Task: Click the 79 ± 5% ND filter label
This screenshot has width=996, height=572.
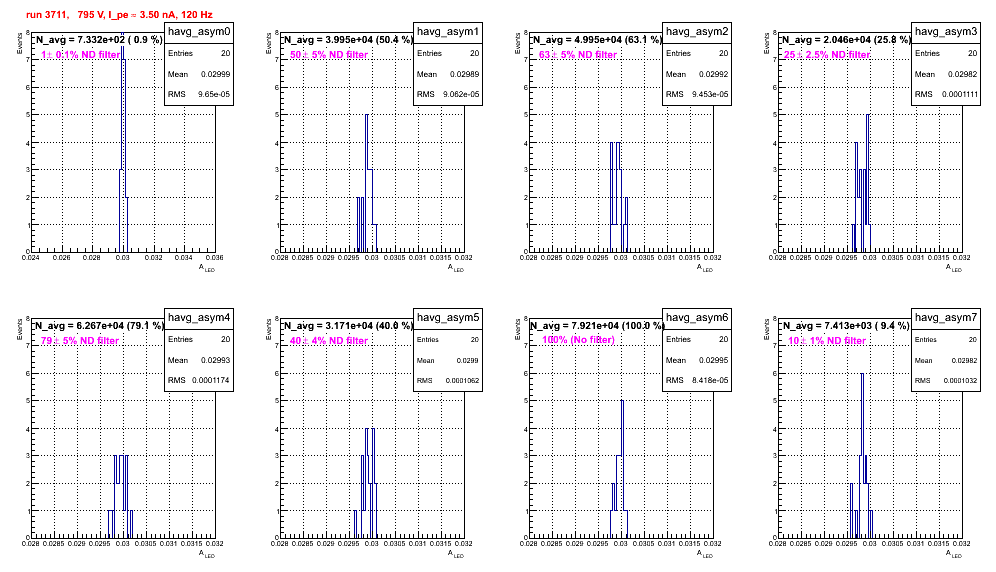Action: [x=80, y=341]
